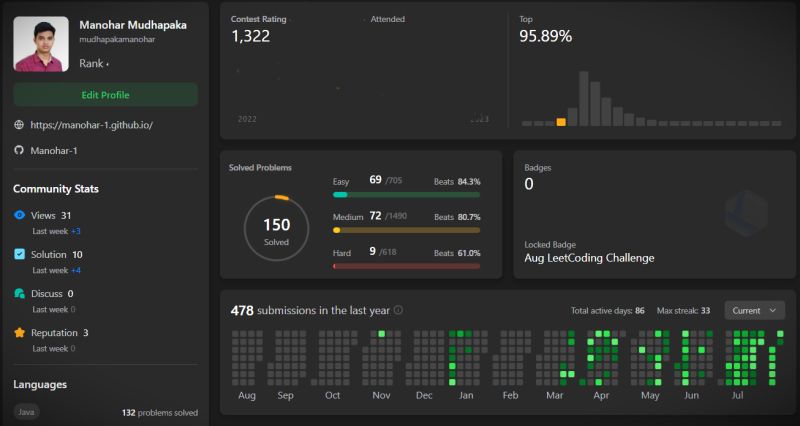Click the Solution checkmark icon
800x426 pixels.
tap(19, 254)
